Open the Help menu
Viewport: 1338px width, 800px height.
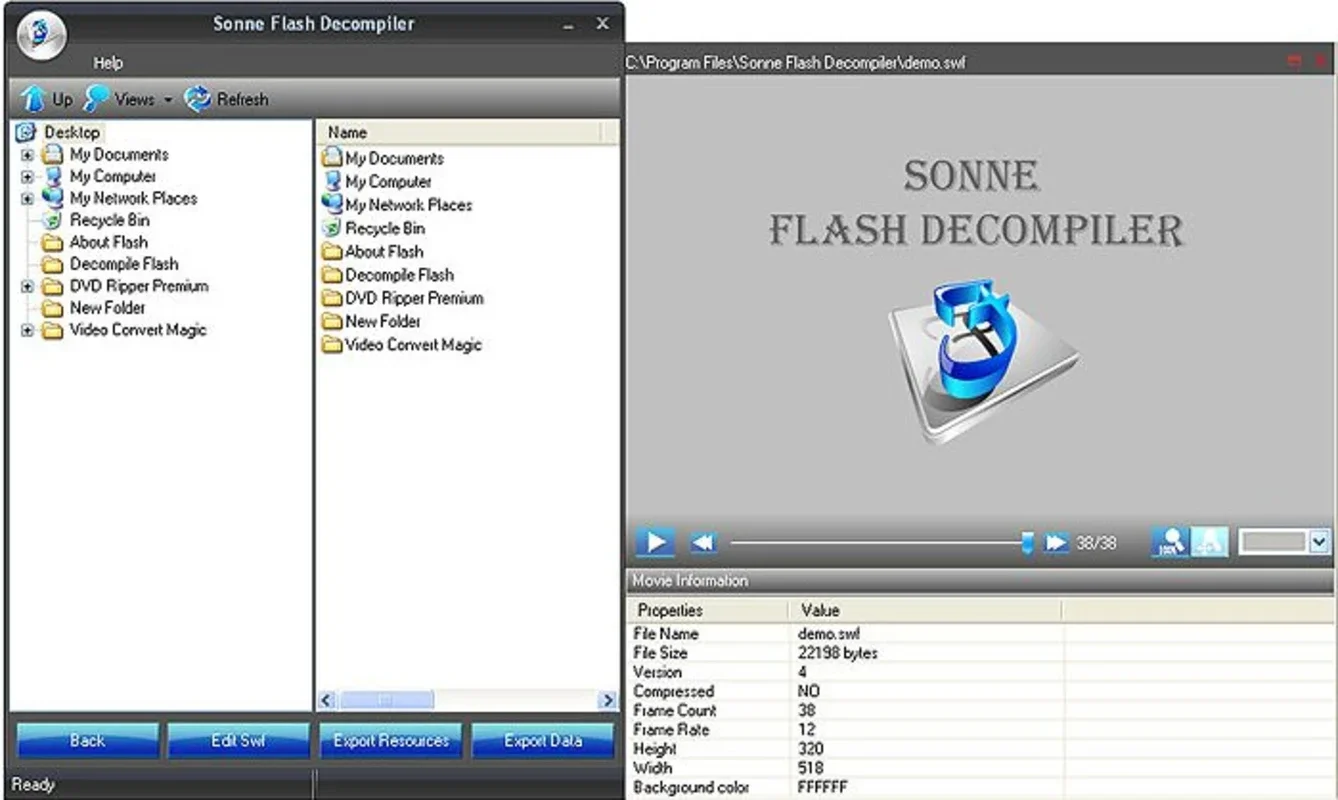tap(108, 62)
